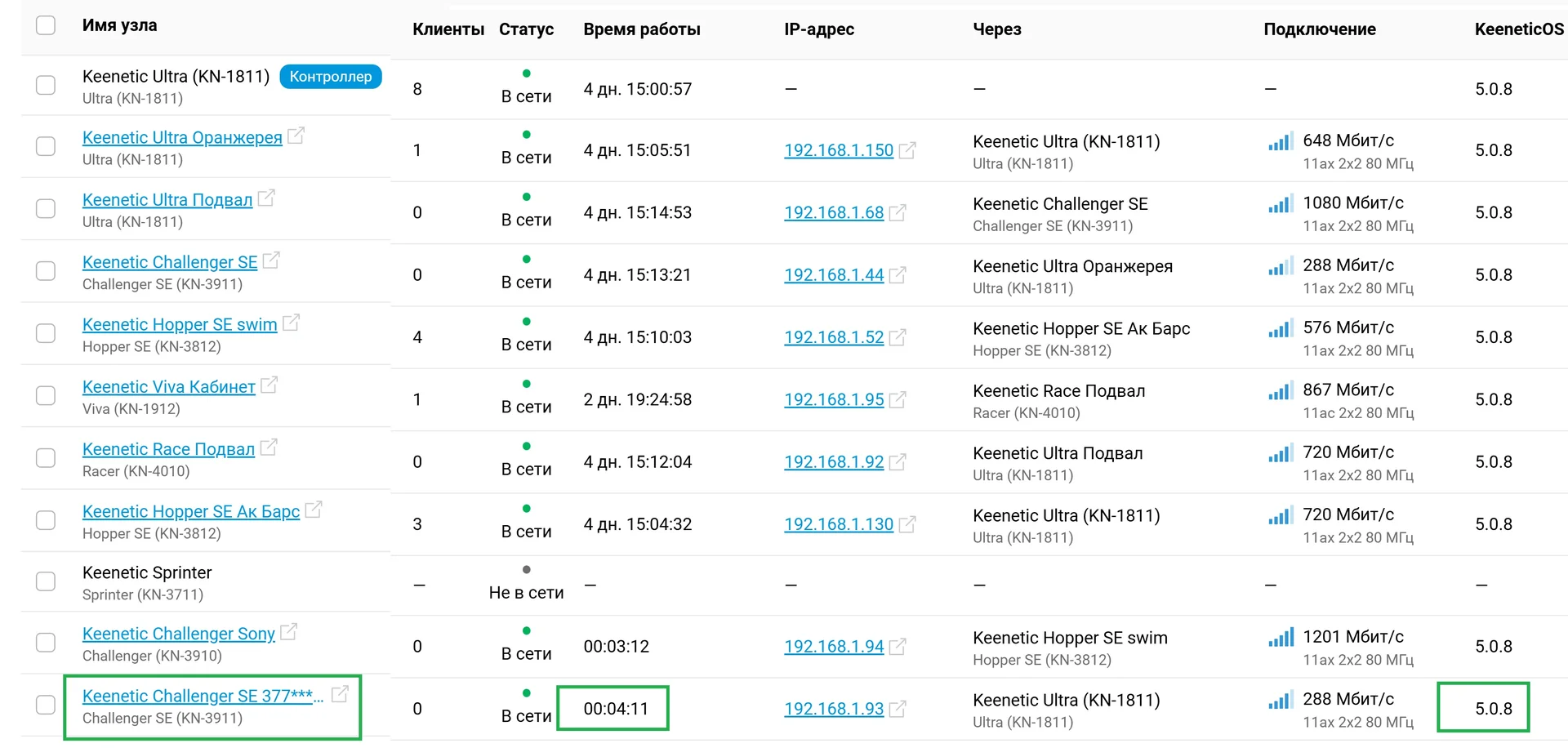The image size is (1568, 748).
Task: Click the KeeneticOS column header
Action: coord(1519,29)
